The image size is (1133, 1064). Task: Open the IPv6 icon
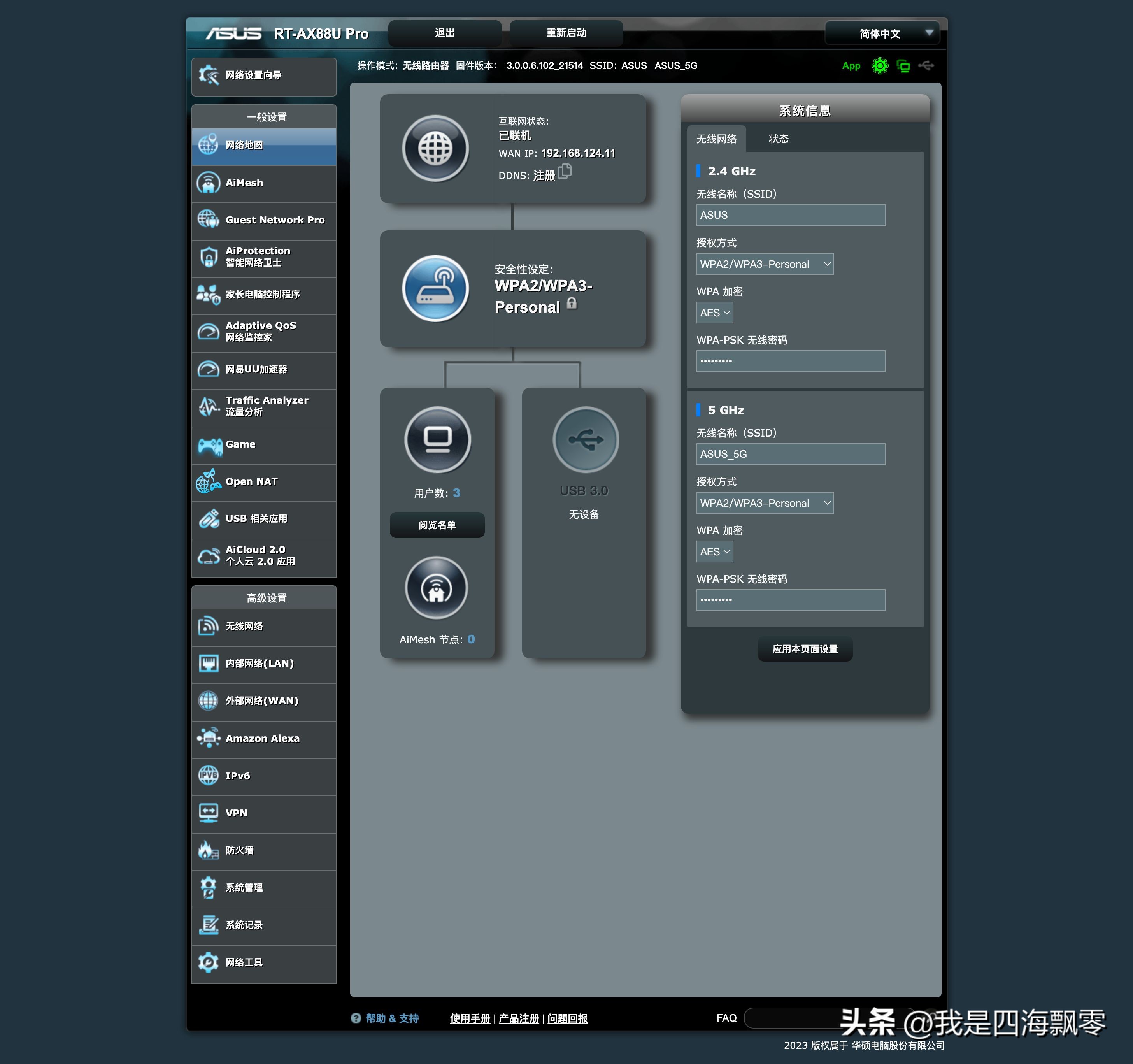coord(208,776)
